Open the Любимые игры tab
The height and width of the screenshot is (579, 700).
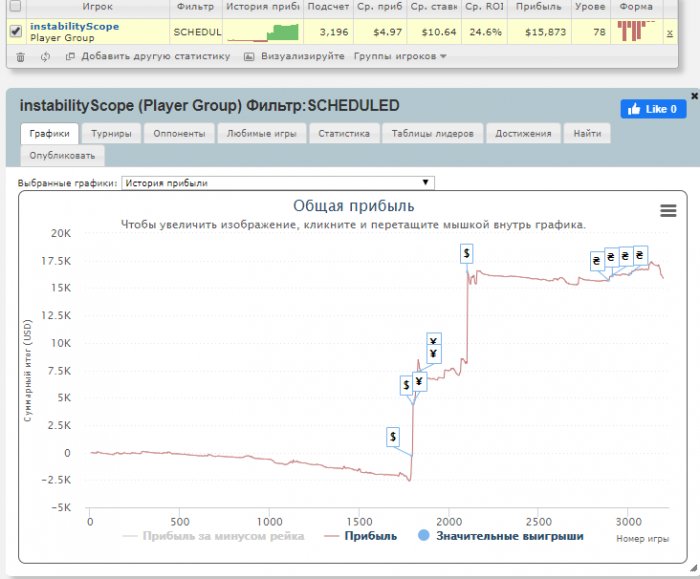coord(262,133)
